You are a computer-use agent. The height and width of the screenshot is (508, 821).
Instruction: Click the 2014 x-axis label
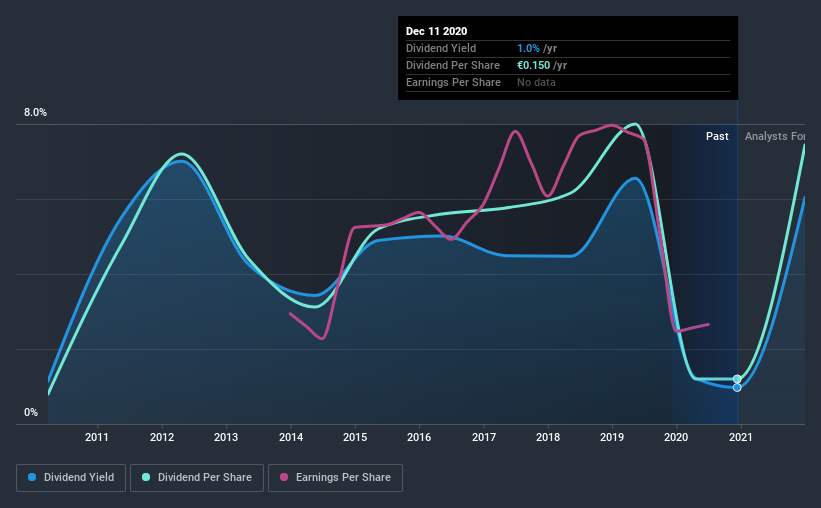291,437
